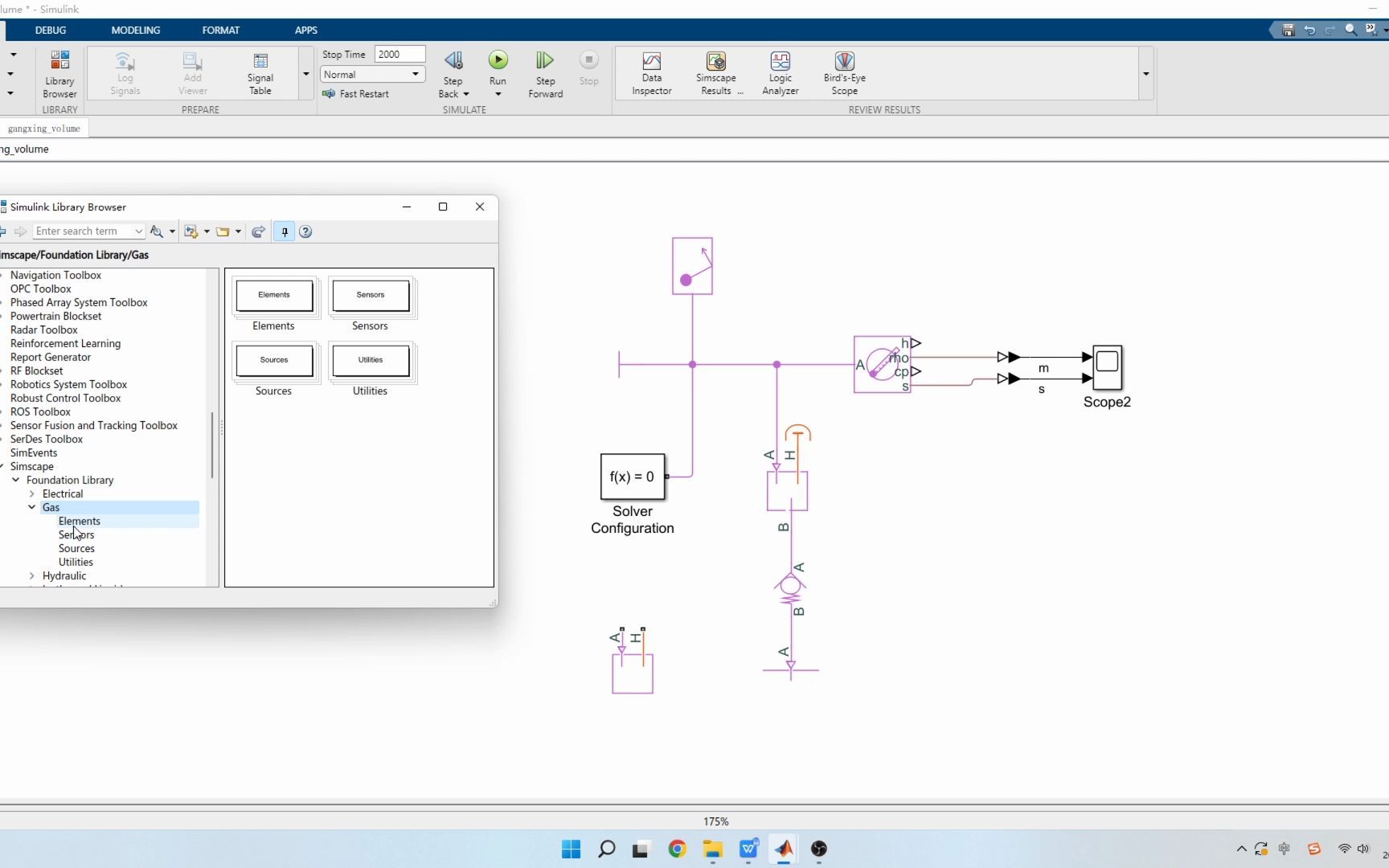Select Elements under Gas in tree

point(79,521)
